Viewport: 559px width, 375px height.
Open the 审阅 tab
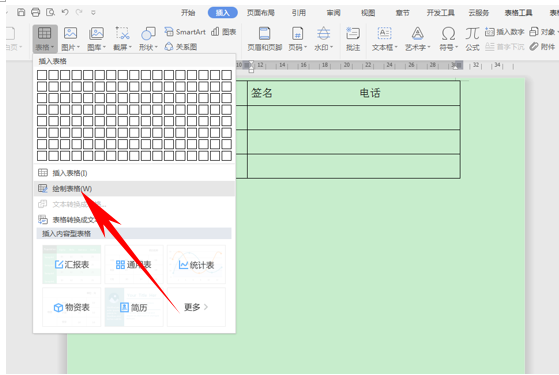[x=333, y=13]
